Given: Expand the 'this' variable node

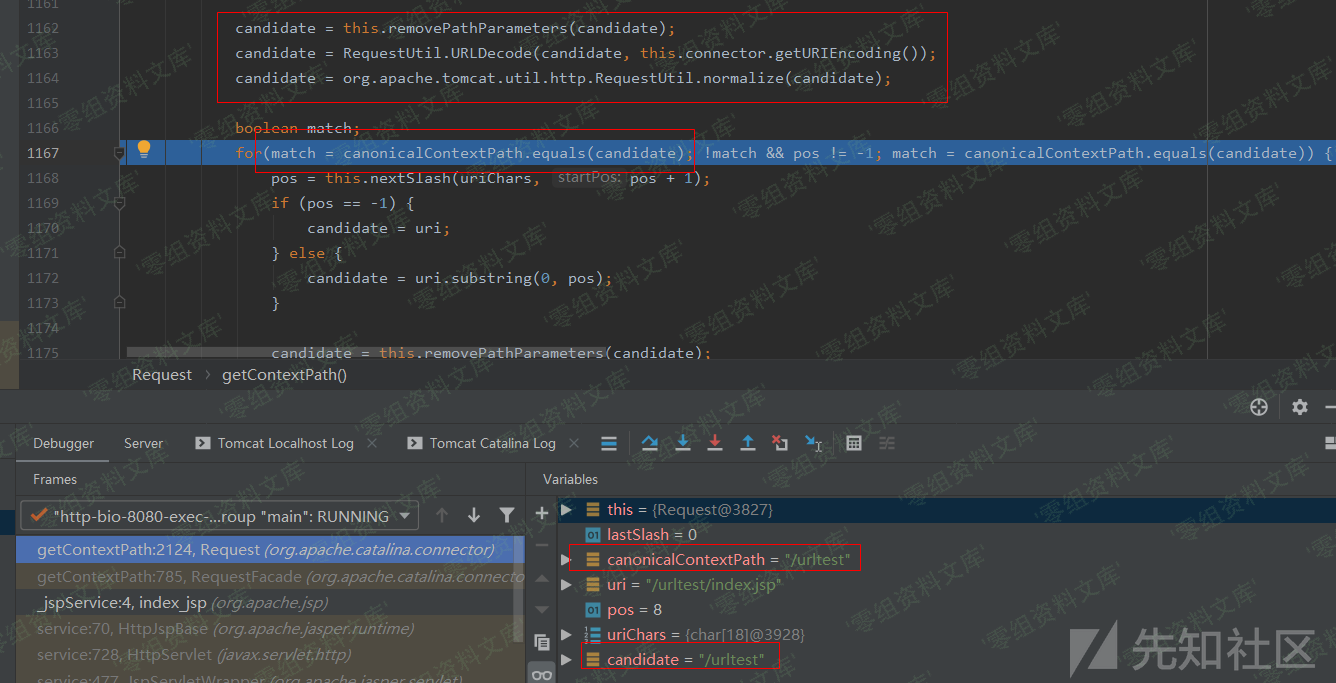Looking at the screenshot, I should pos(567,510).
